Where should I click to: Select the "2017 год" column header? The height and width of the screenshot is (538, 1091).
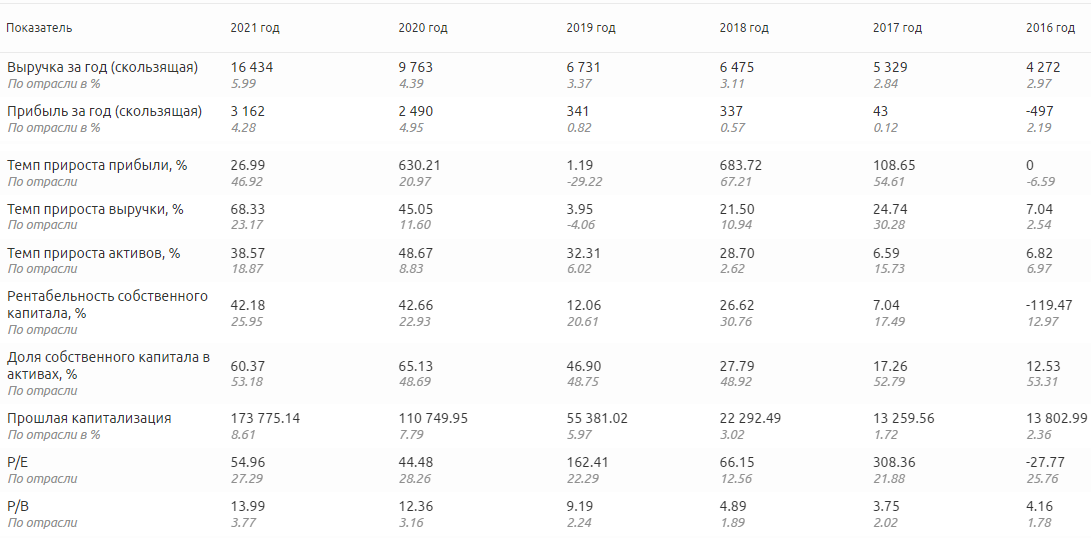pos(897,28)
